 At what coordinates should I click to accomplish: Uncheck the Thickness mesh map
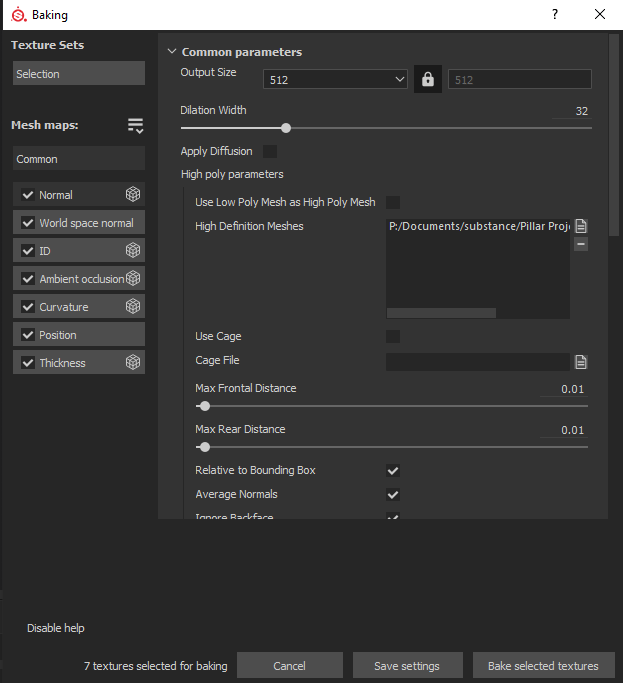point(28,362)
